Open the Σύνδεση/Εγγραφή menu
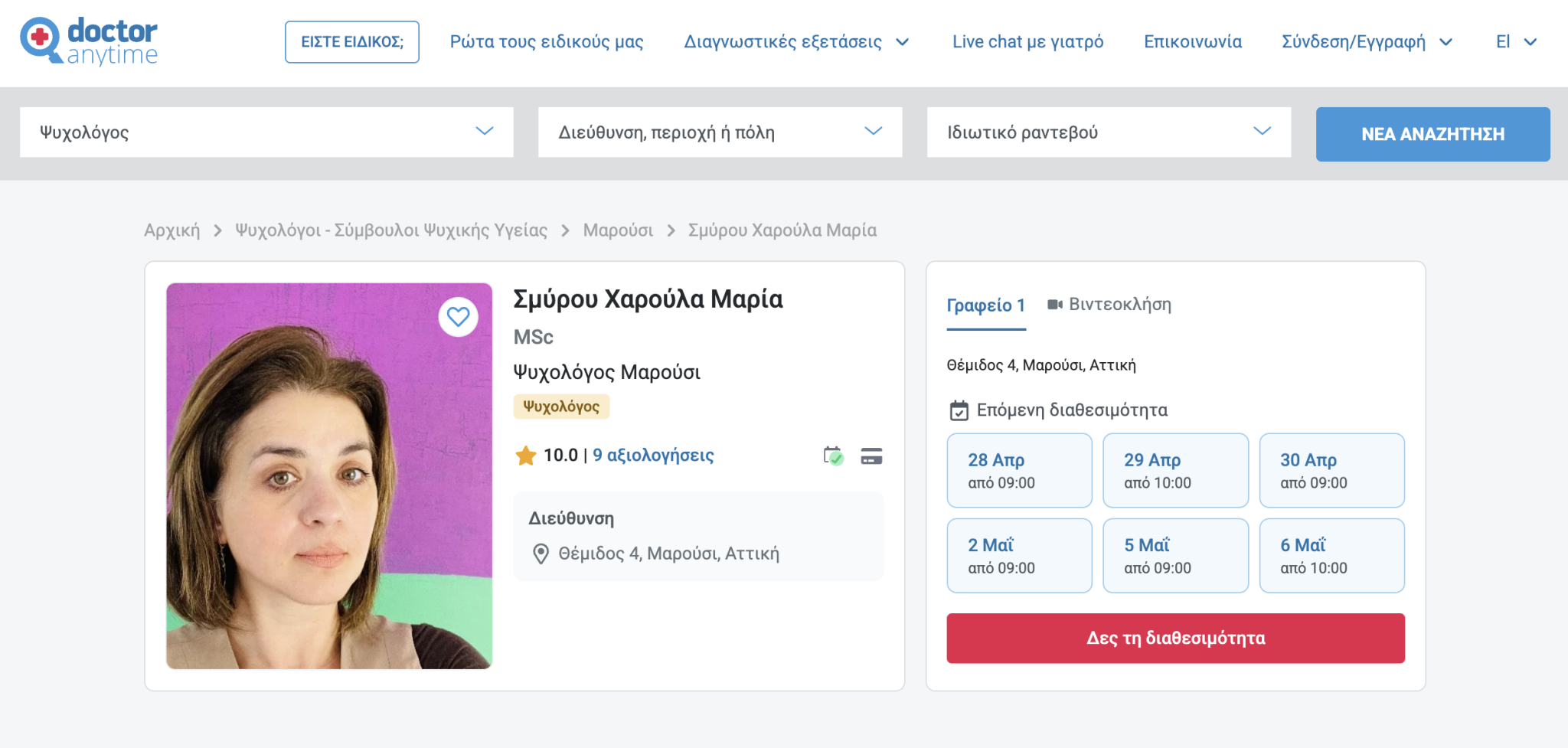Screen dimensions: 1568x748 click(x=1367, y=42)
